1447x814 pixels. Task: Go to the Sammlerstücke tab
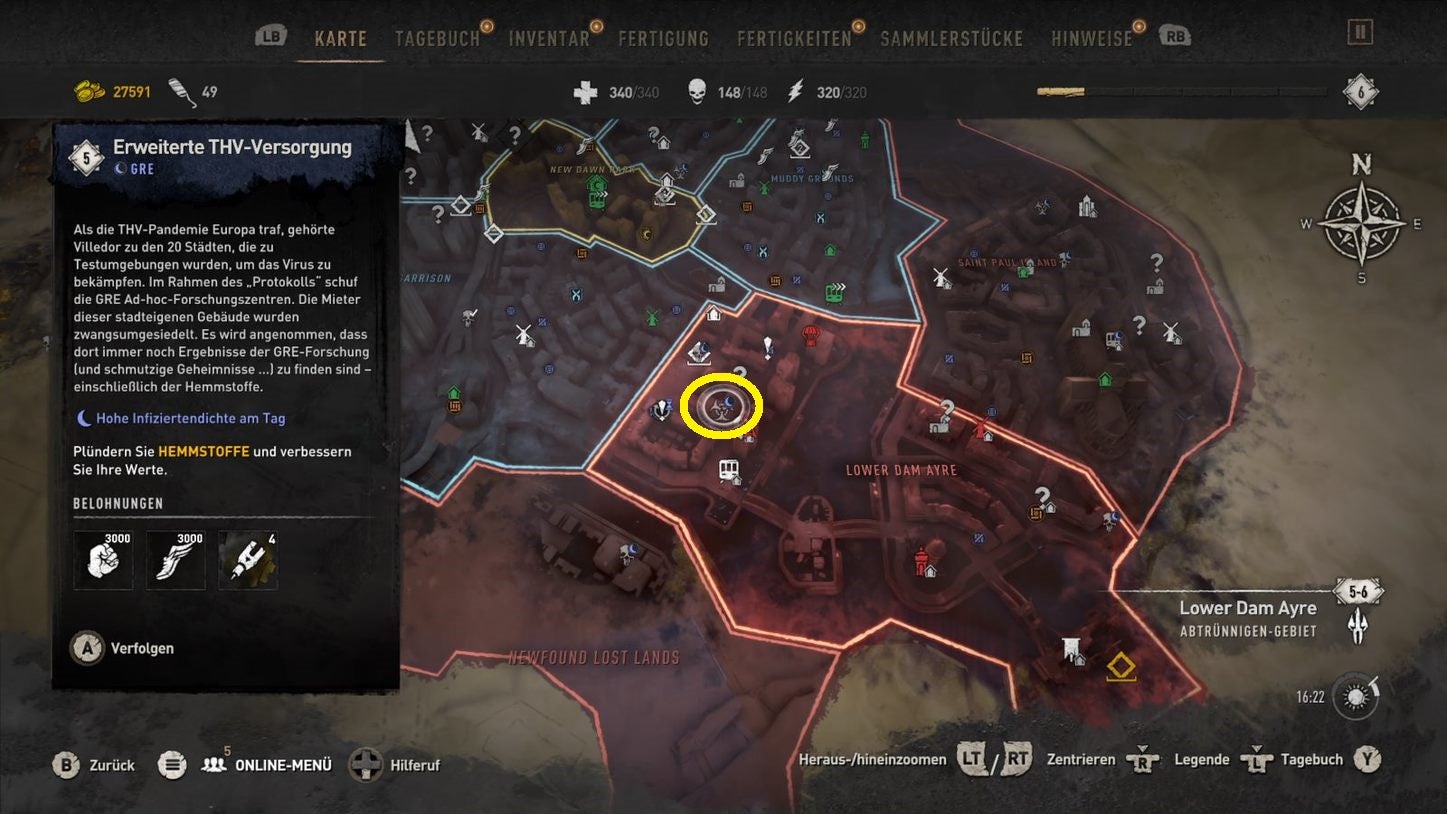pyautogui.click(x=951, y=39)
